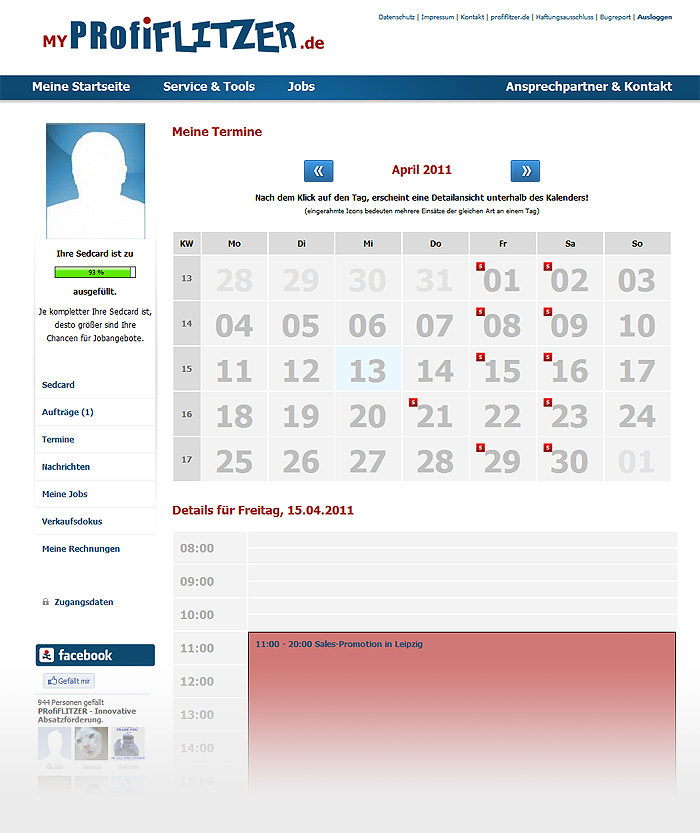Click the Datenschutz link in the header

click(x=397, y=17)
